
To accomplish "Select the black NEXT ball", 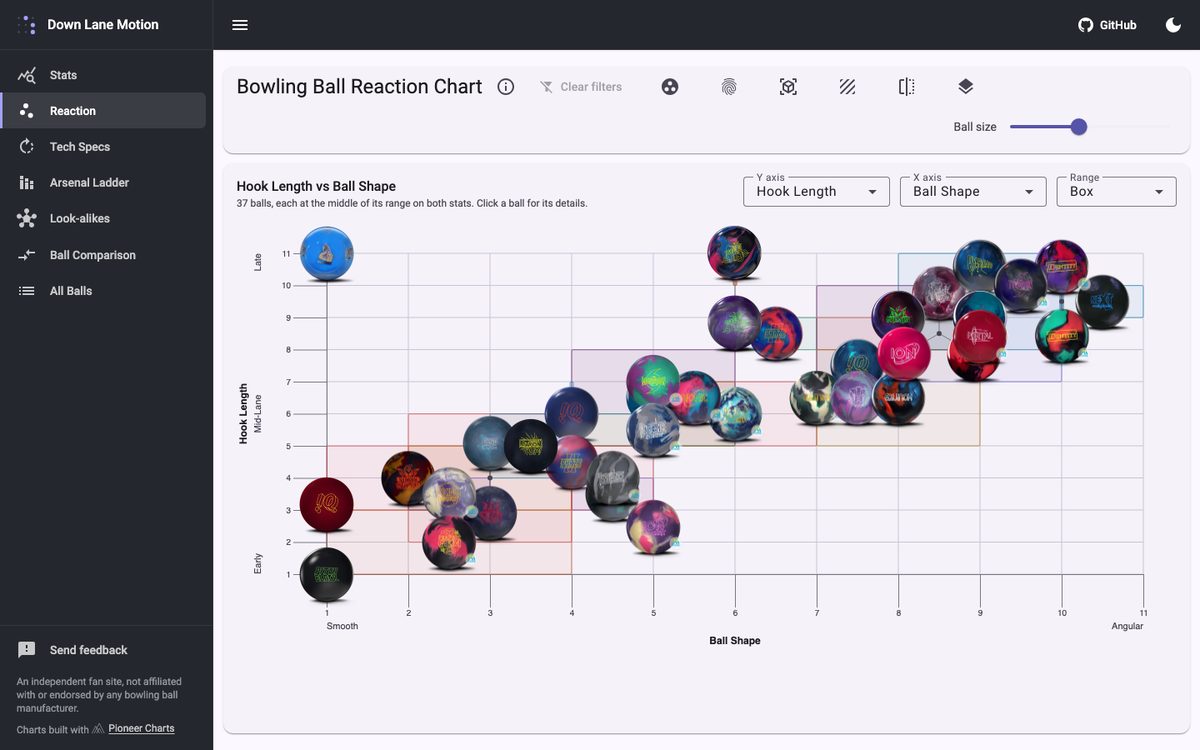I will pyautogui.click(x=1102, y=302).
